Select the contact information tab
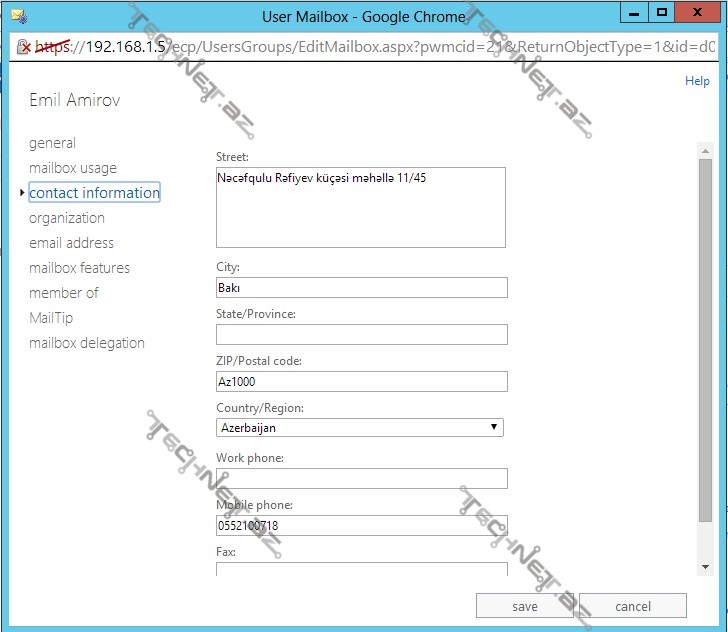This screenshot has width=728, height=632. click(94, 193)
